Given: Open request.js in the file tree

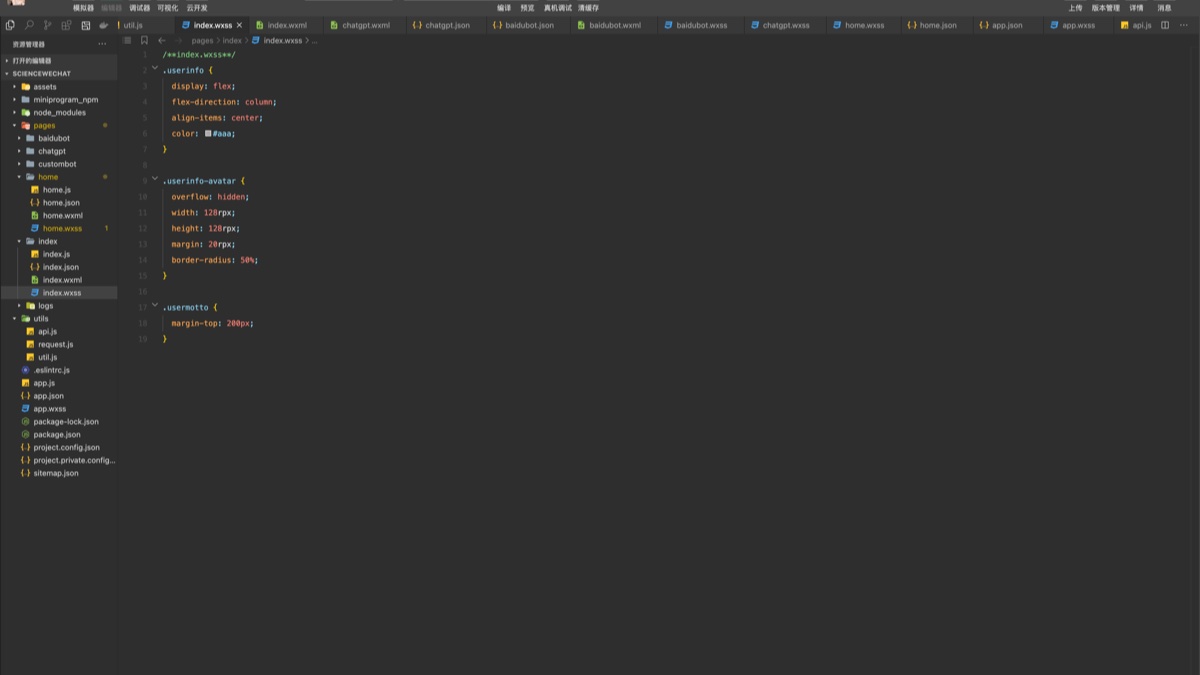Looking at the screenshot, I should coord(55,344).
